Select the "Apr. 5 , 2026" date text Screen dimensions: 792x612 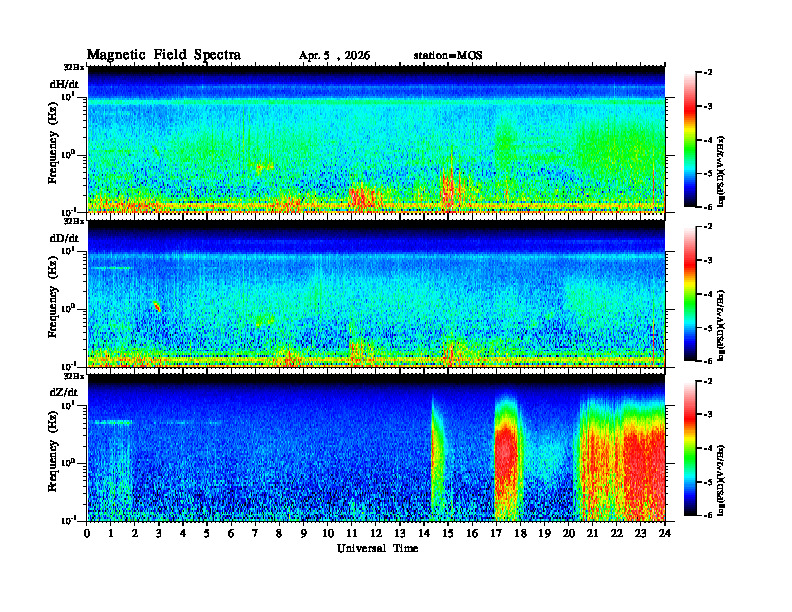pos(334,56)
